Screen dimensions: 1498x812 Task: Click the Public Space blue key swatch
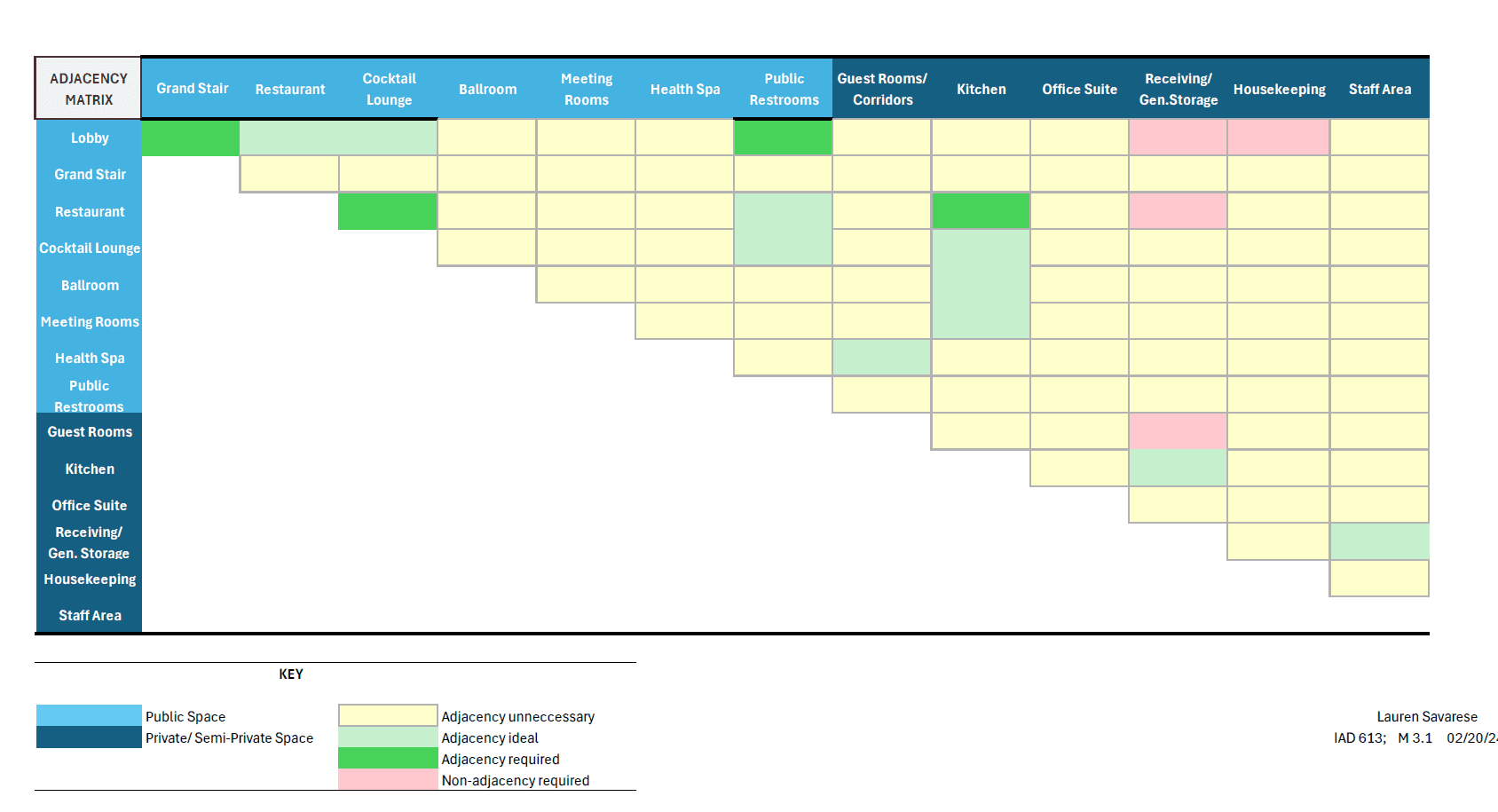89,715
